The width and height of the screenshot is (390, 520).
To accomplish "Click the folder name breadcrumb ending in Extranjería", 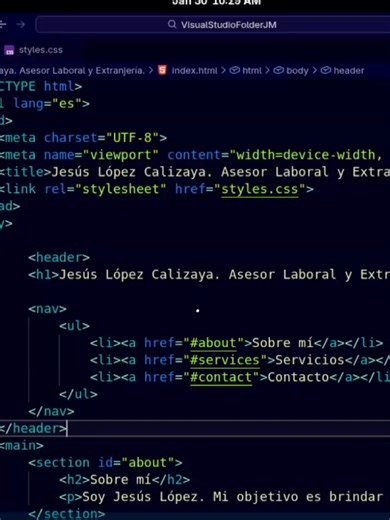I will 72,71.
